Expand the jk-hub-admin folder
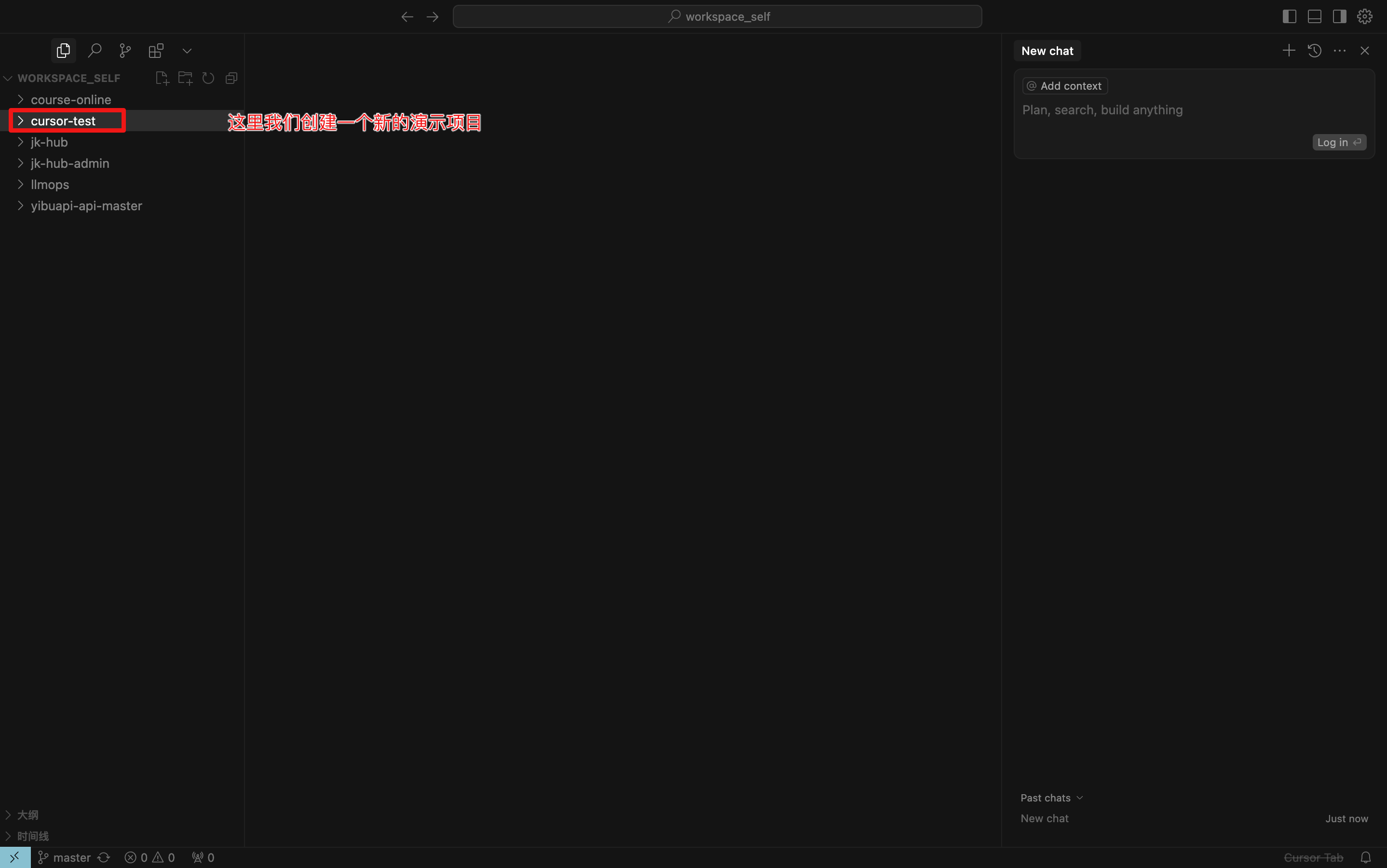This screenshot has height=868, width=1387. pos(69,163)
